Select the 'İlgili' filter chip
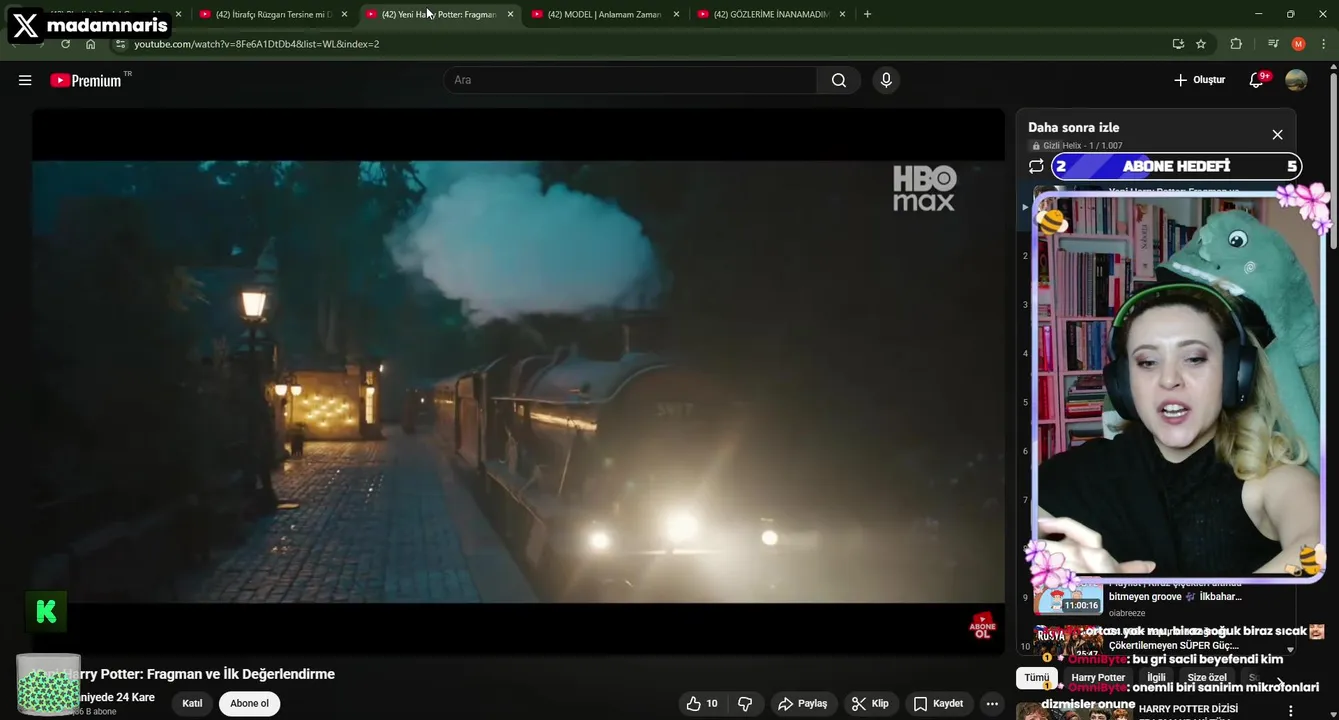This screenshot has width=1339, height=720. pyautogui.click(x=1156, y=678)
